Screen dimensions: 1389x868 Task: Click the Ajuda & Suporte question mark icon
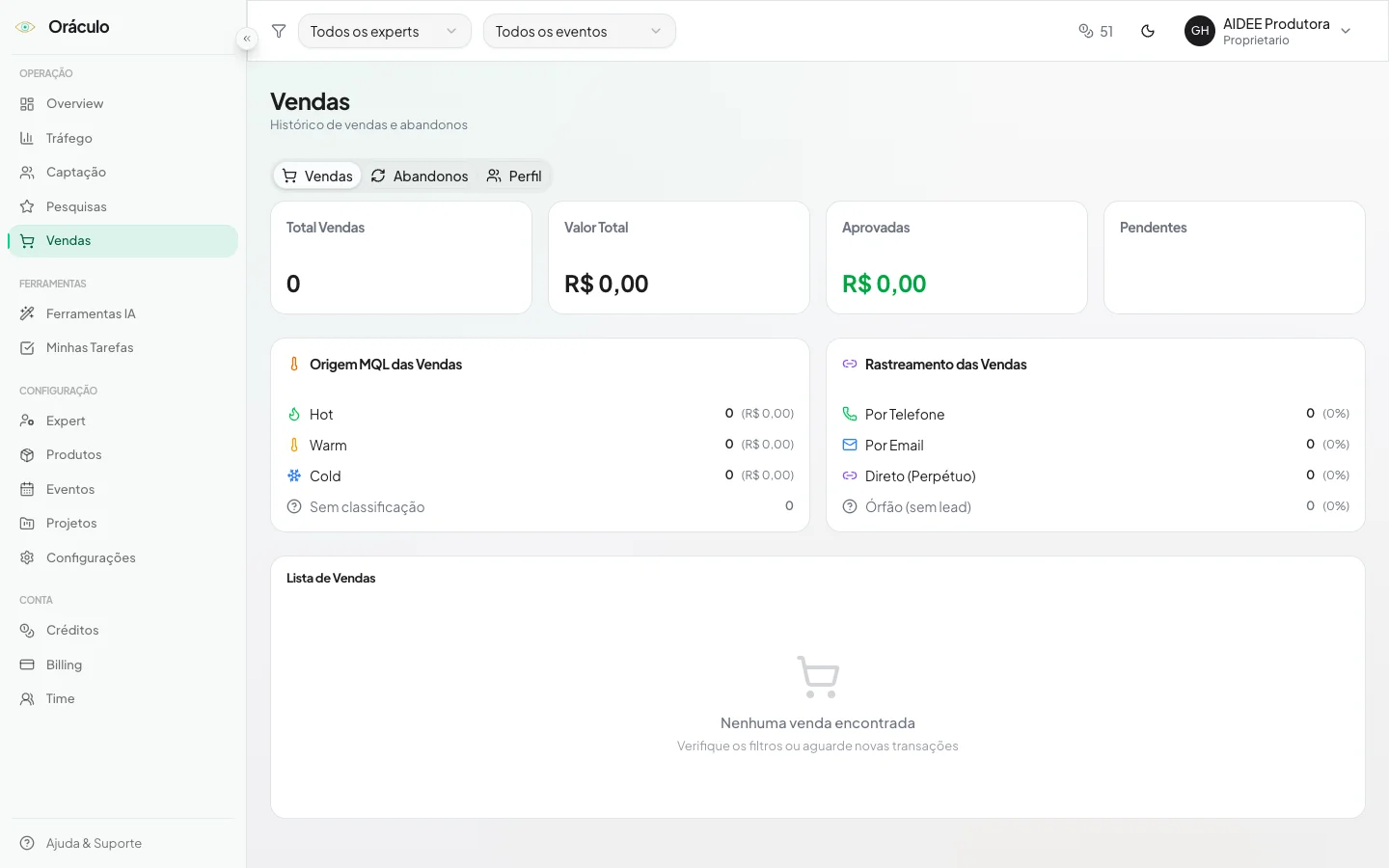27,843
